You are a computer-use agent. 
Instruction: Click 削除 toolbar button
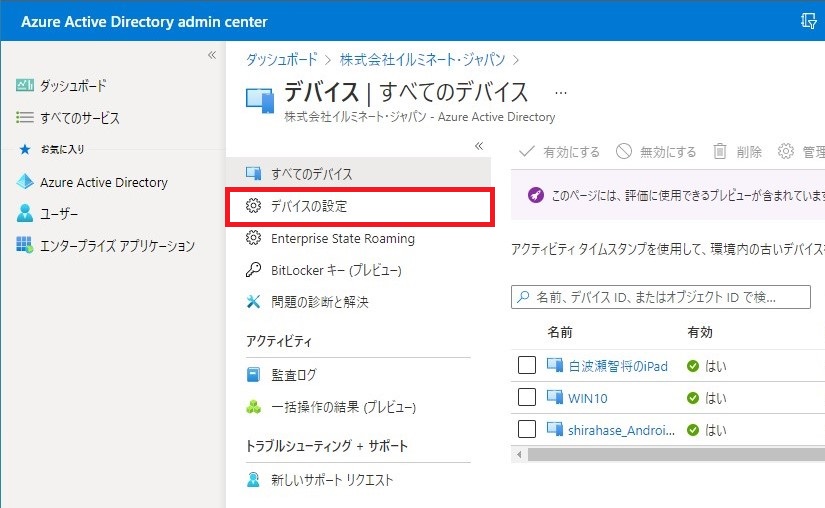pyautogui.click(x=737, y=152)
